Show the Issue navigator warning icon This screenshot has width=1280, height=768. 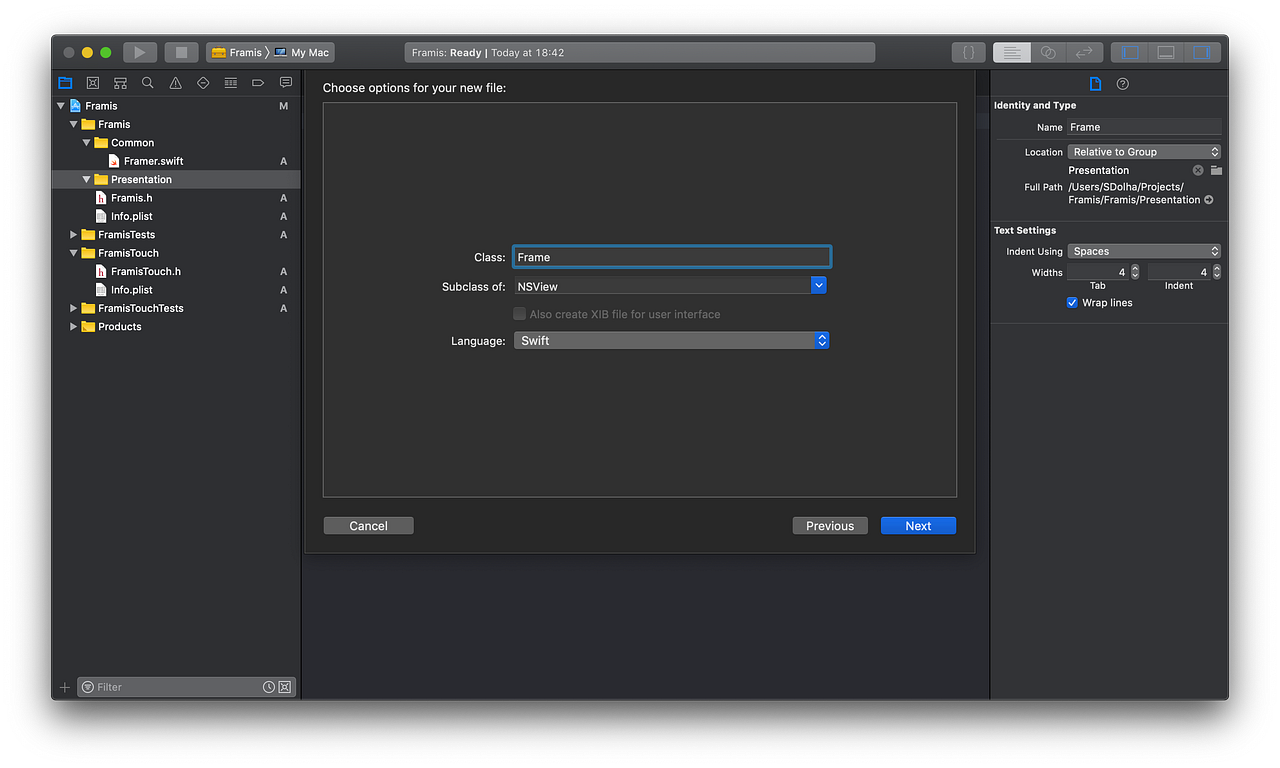176,82
